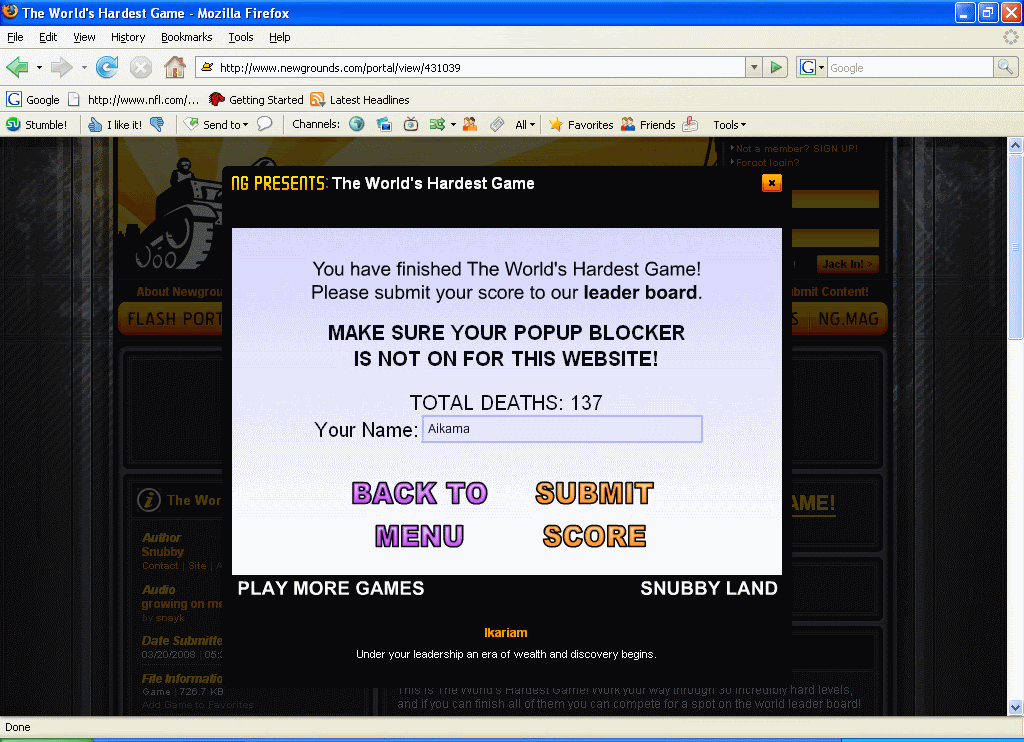
Task: Click the green Go arrow beside the URL
Action: 776,67
